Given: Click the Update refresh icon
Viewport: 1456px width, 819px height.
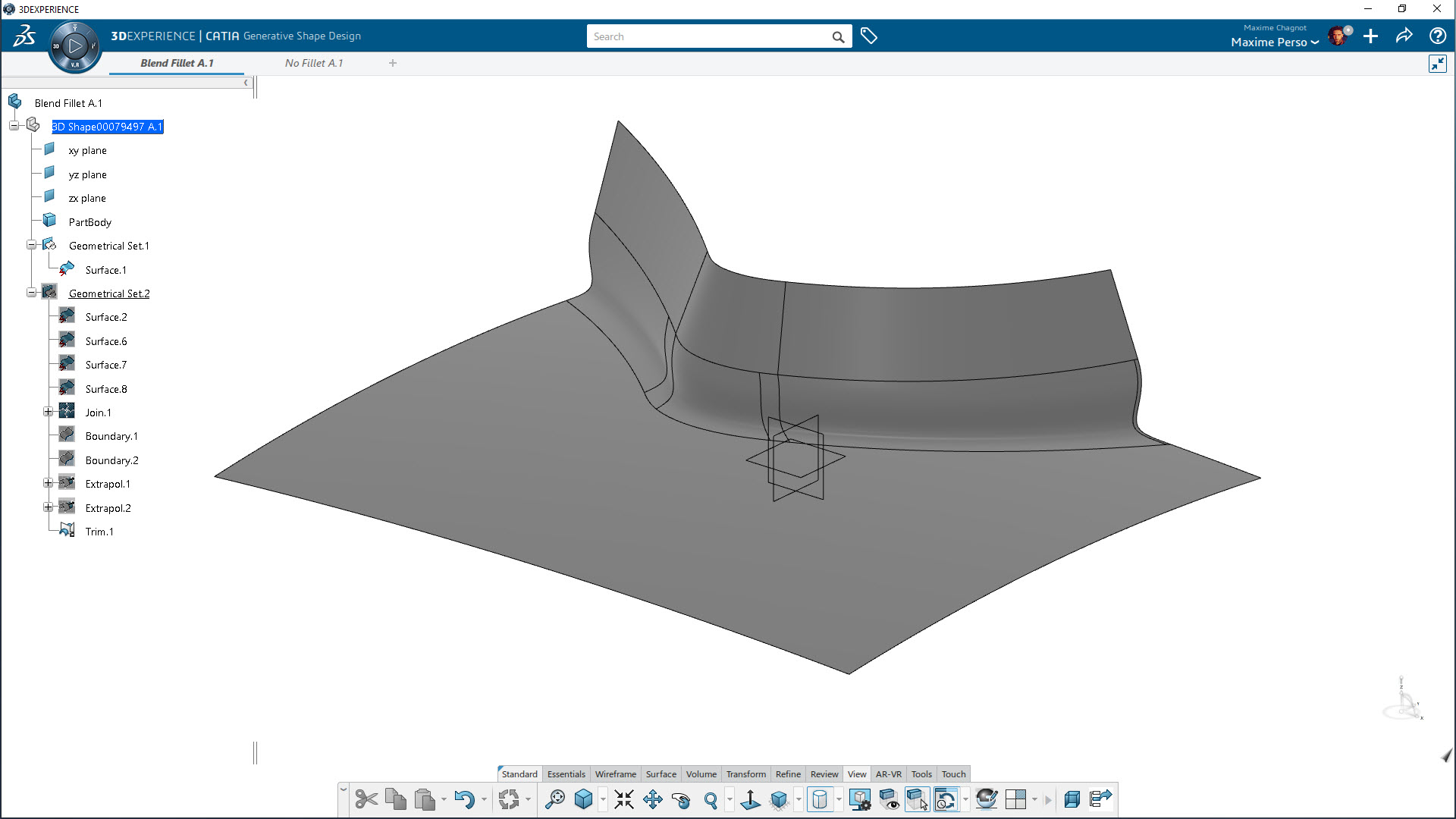Looking at the screenshot, I should pyautogui.click(x=509, y=799).
